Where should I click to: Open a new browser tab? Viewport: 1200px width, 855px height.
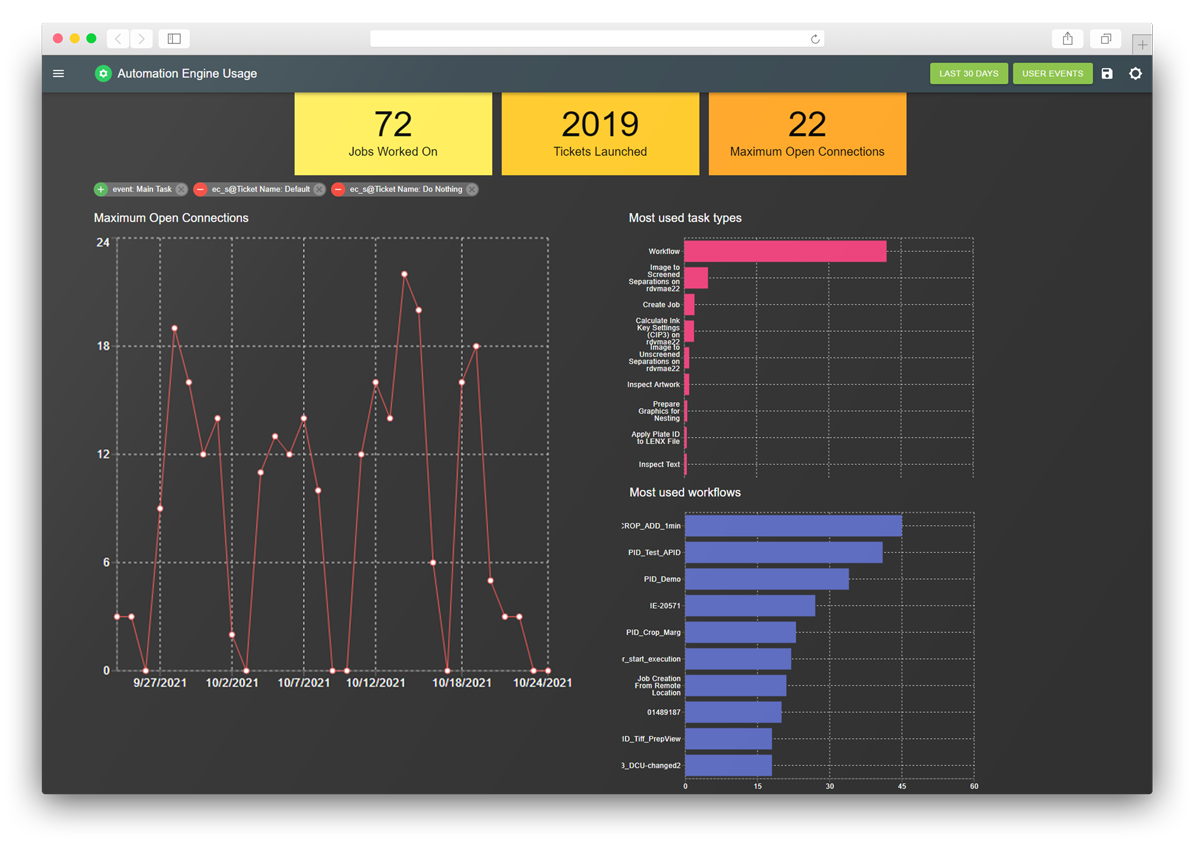1142,45
